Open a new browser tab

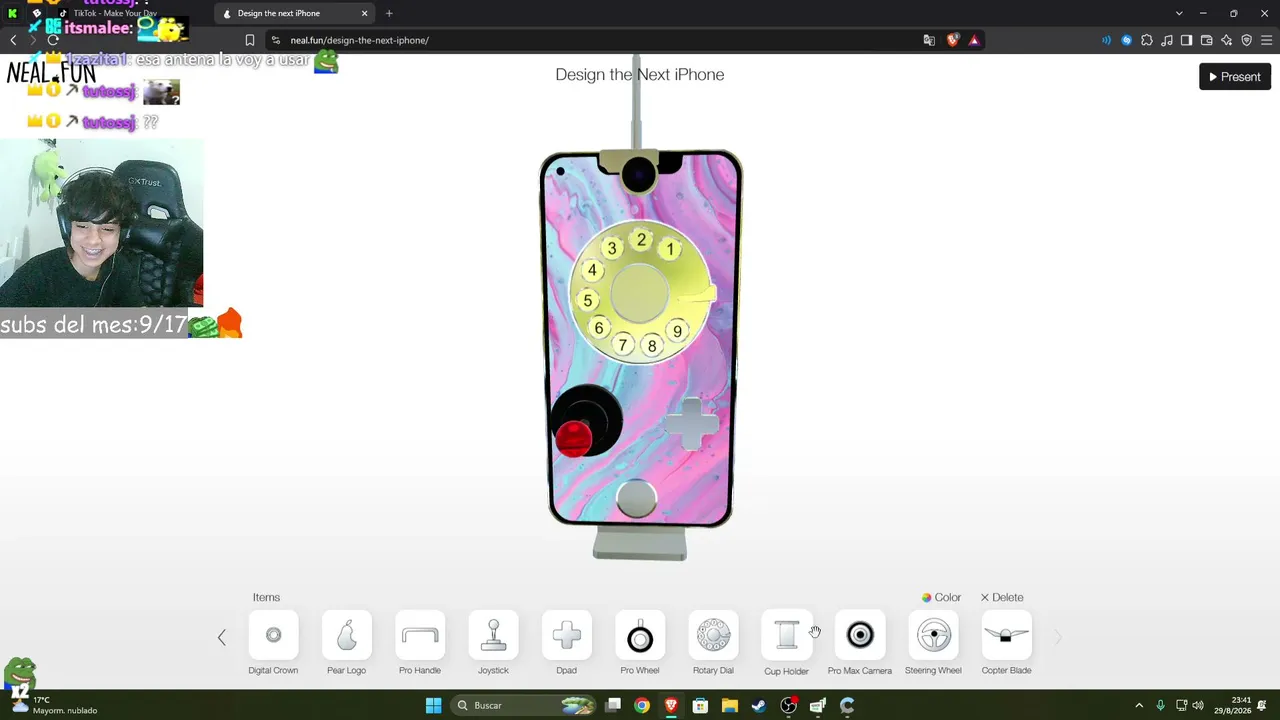tap(389, 13)
